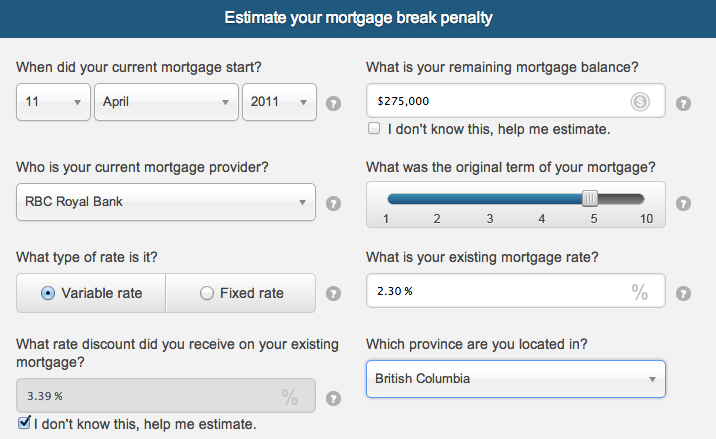Click help icon beside mortgage start date
716x439 pixels.
pos(333,104)
